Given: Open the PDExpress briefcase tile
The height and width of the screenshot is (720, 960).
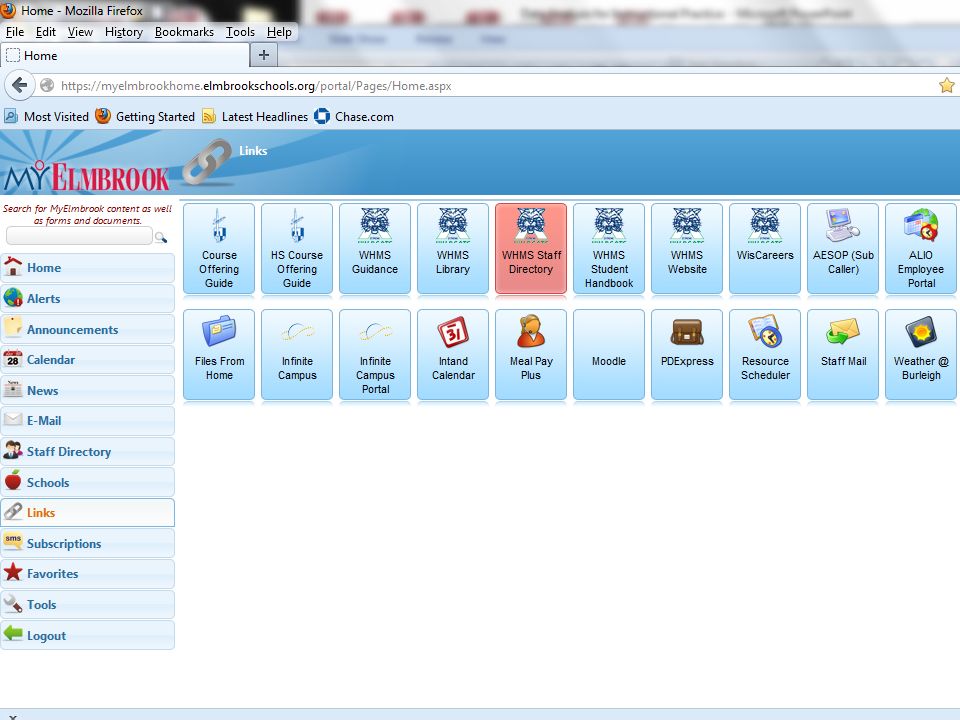Looking at the screenshot, I should tap(687, 354).
